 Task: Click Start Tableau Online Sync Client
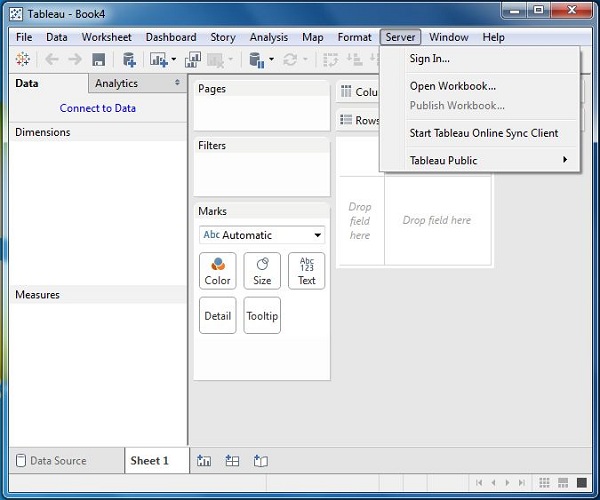[483, 133]
